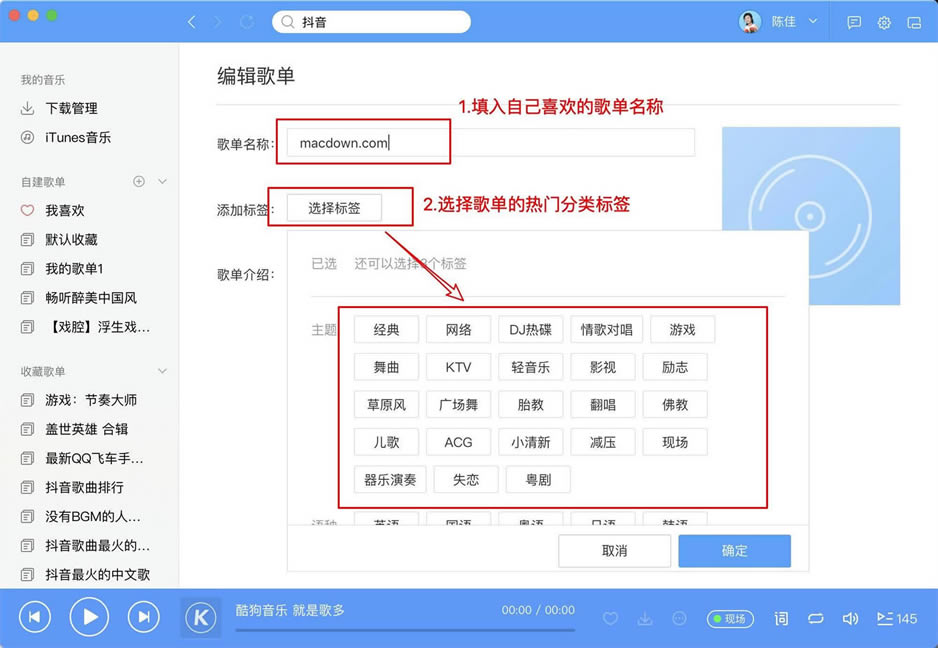Change the loop playback mode
Screen dimensions: 938x648
[816, 618]
